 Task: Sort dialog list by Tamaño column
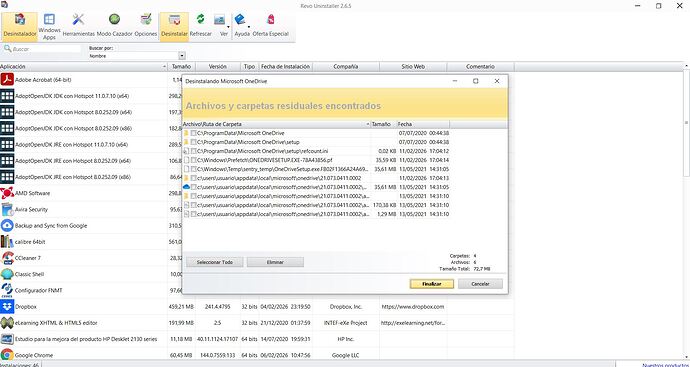click(383, 125)
